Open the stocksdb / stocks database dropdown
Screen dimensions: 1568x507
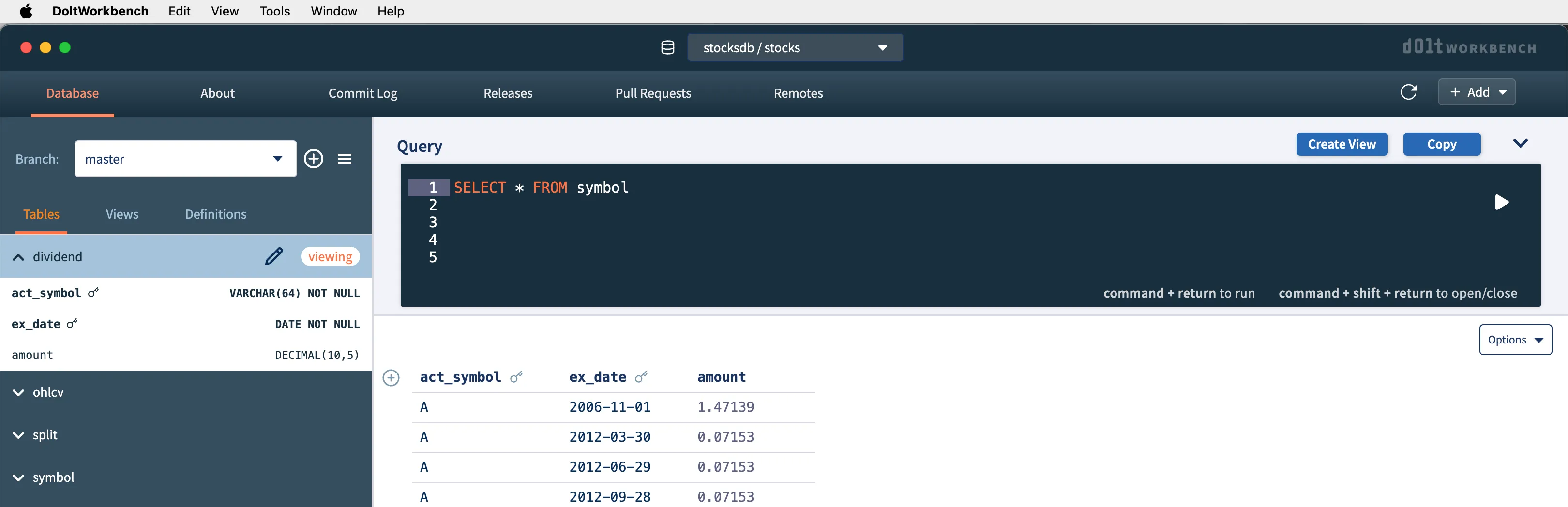[x=794, y=47]
